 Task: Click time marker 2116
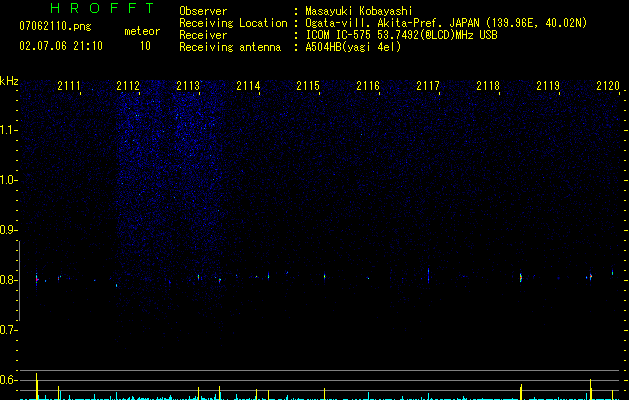(368, 85)
